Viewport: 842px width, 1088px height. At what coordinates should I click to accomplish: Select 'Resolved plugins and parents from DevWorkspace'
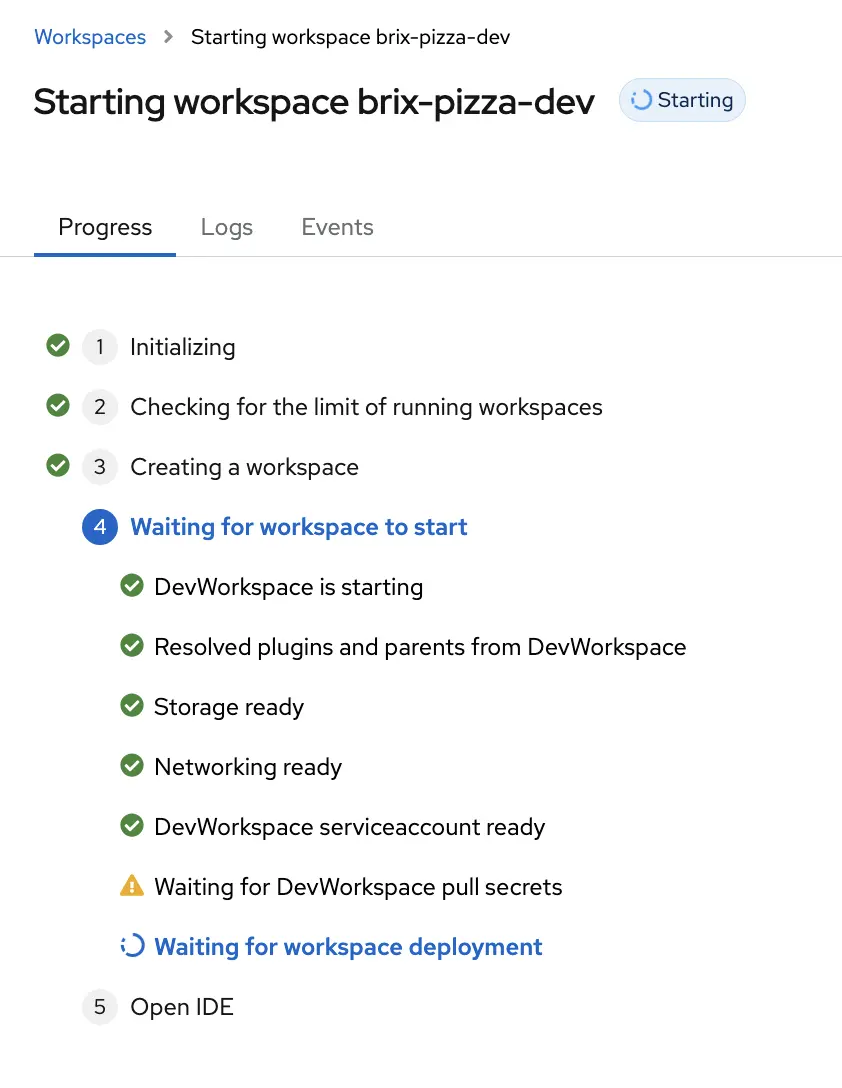420,647
